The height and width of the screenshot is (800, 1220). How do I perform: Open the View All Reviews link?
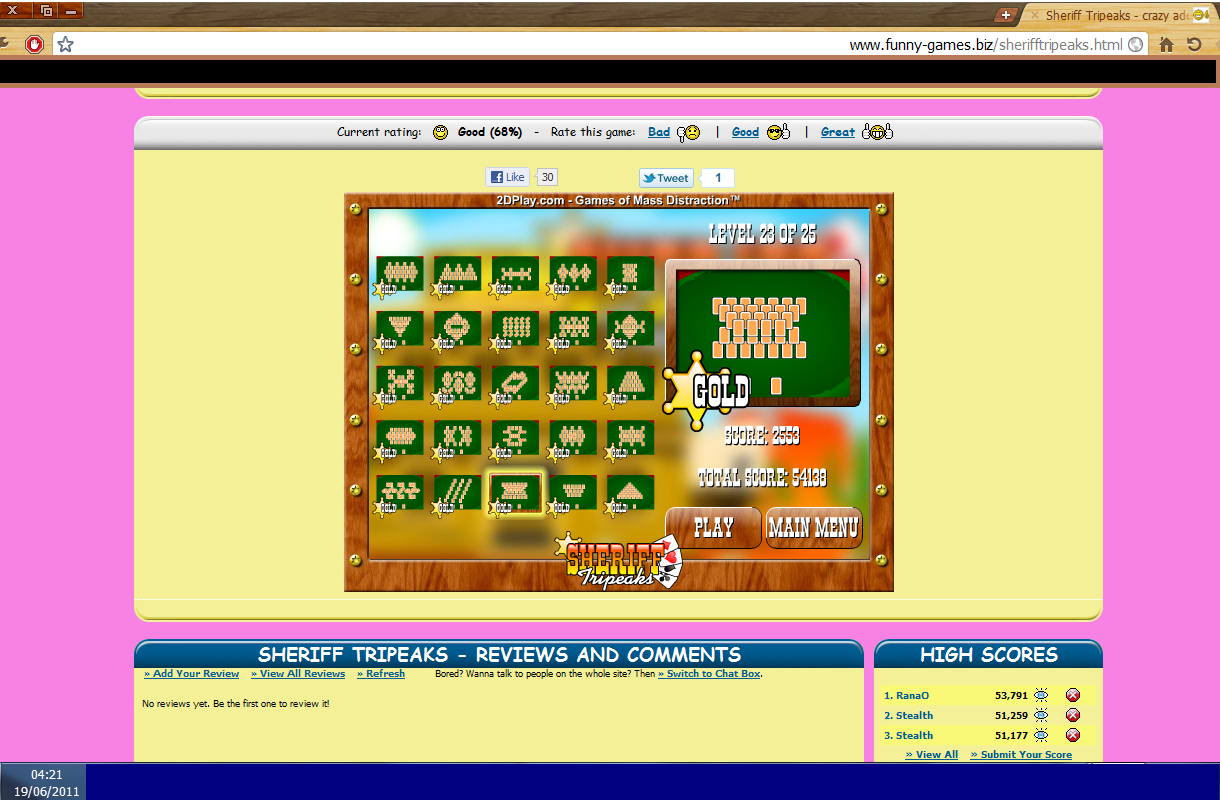[x=298, y=674]
